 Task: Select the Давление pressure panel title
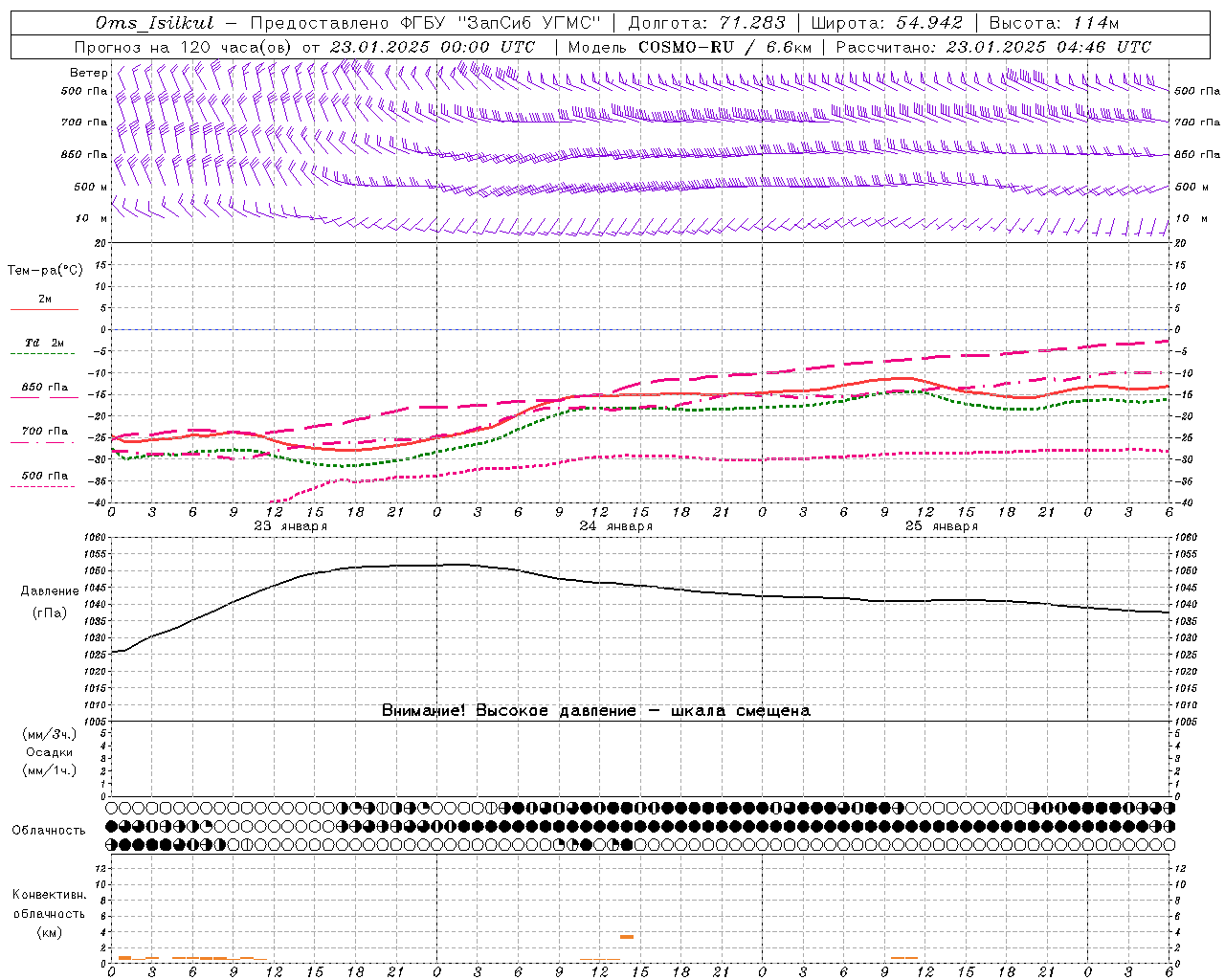point(50,591)
